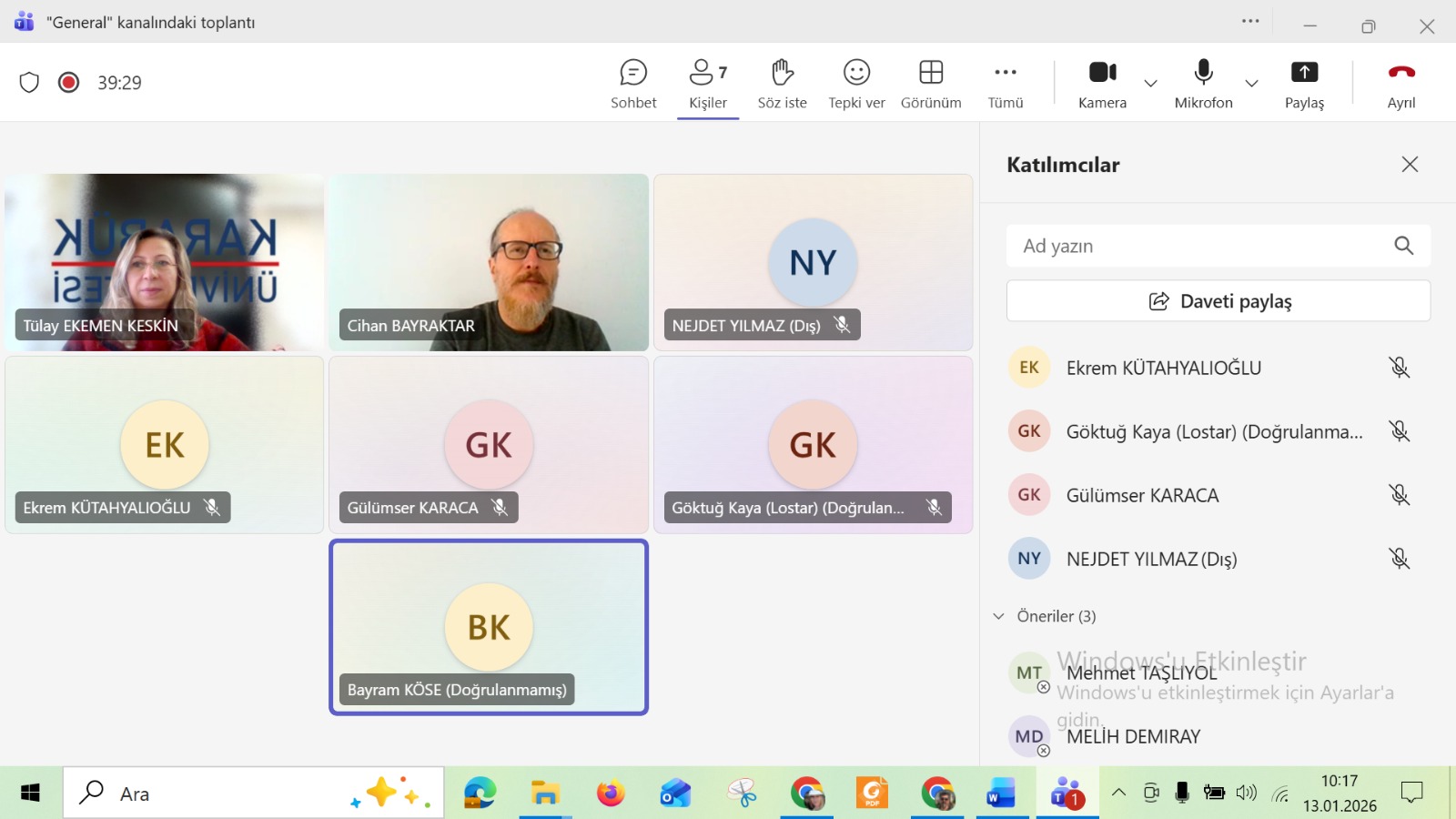Open the Mikrofon options dropdown arrow
The height and width of the screenshot is (819, 1456).
point(1252,84)
